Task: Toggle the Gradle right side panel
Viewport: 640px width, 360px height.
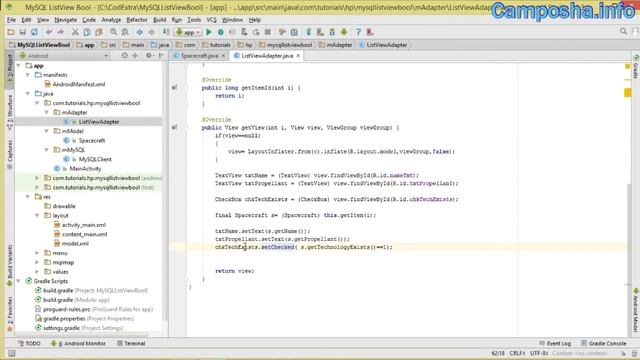Action: [x=636, y=67]
